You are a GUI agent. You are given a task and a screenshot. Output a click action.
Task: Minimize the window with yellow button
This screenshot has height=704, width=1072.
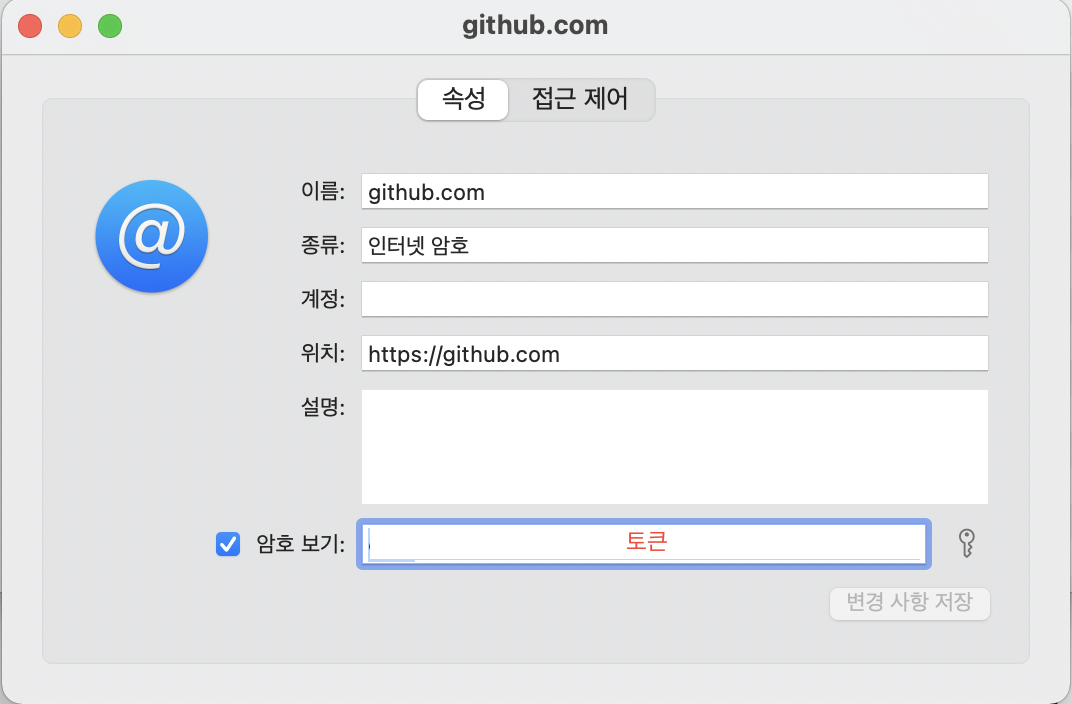pyautogui.click(x=70, y=26)
